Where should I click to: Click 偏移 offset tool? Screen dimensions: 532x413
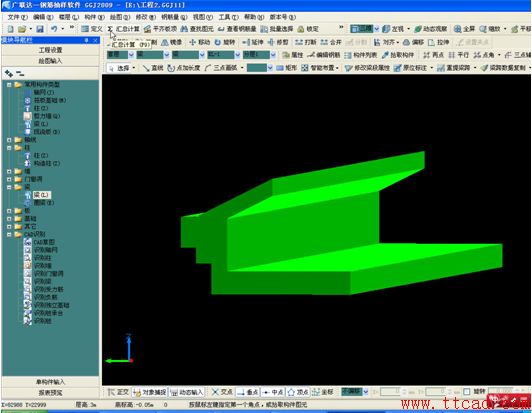coord(413,42)
